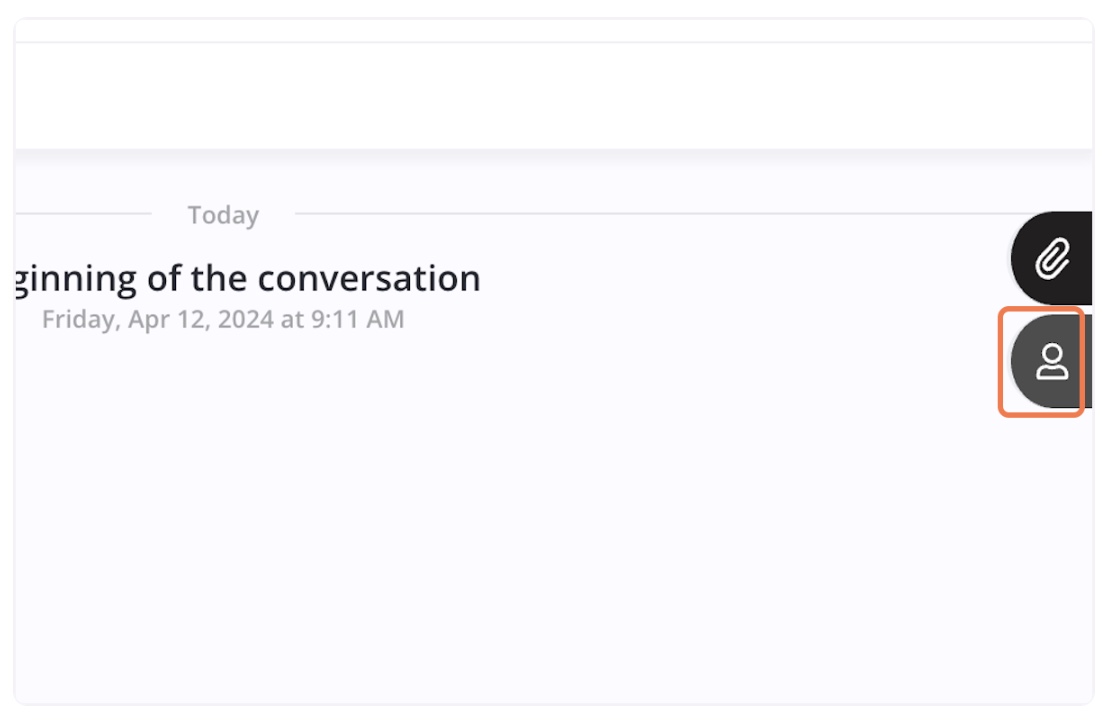Screen dimensions: 1114x720
Task: Click the blank white header bar
Action: [x=553, y=96]
